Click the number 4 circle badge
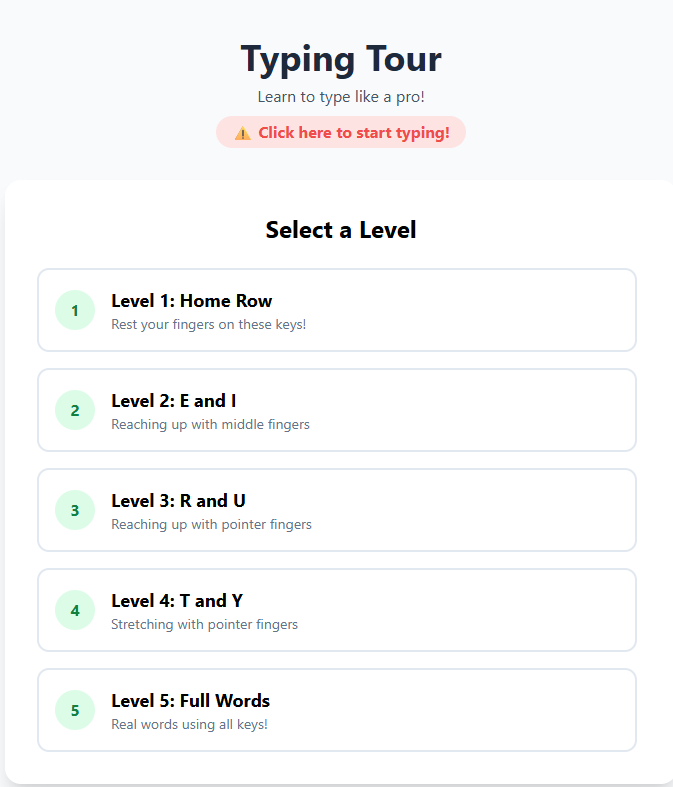 click(x=75, y=610)
